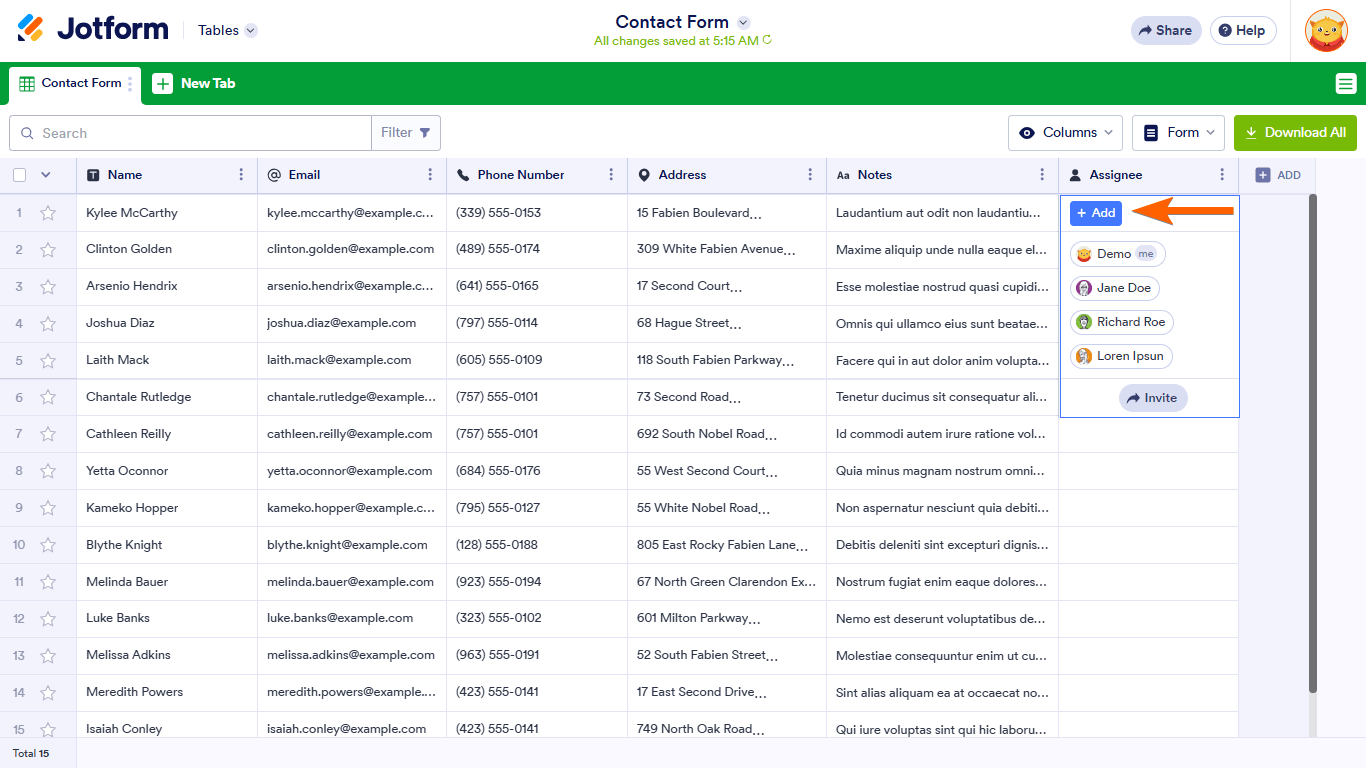Image resolution: width=1366 pixels, height=768 pixels.
Task: Open the Columns visibility dropdown
Action: pos(1065,133)
